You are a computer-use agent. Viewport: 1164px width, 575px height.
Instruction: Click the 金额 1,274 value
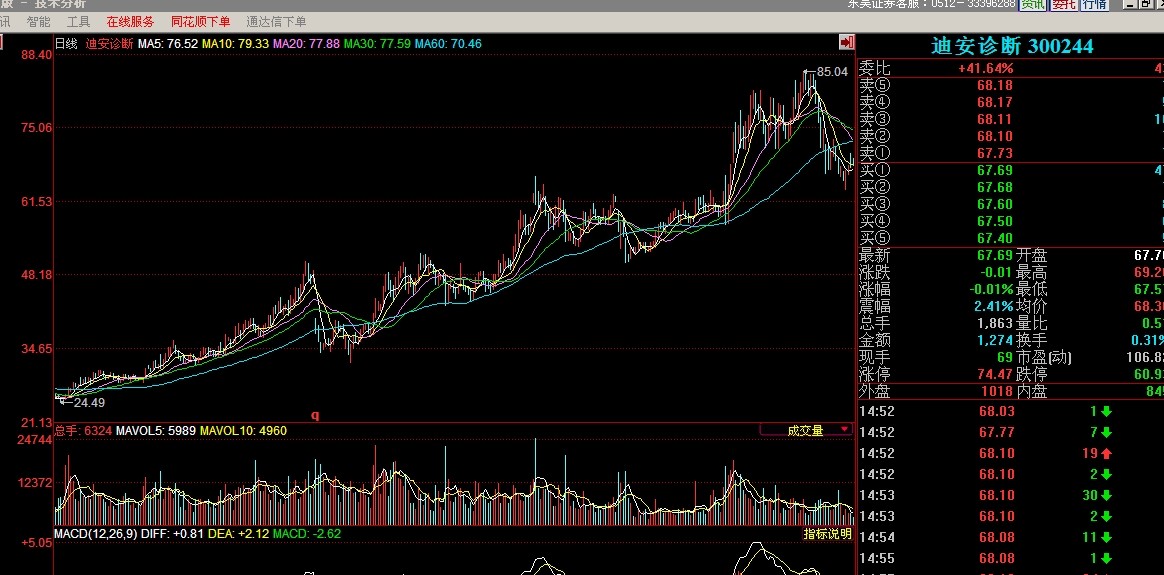click(995, 341)
